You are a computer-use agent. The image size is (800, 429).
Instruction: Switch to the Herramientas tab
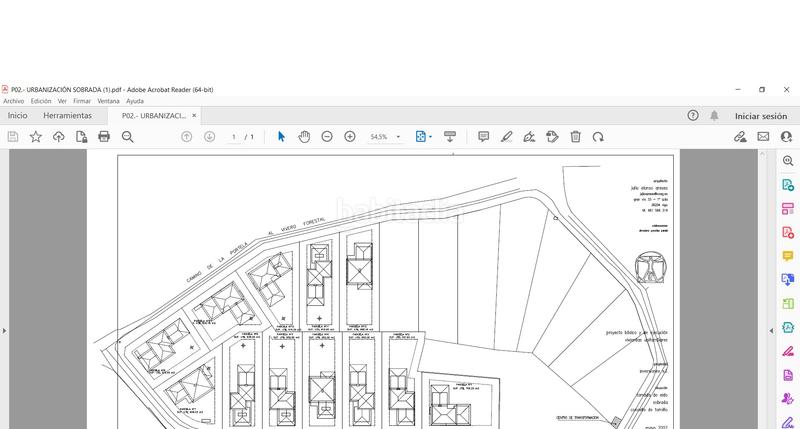click(67, 115)
